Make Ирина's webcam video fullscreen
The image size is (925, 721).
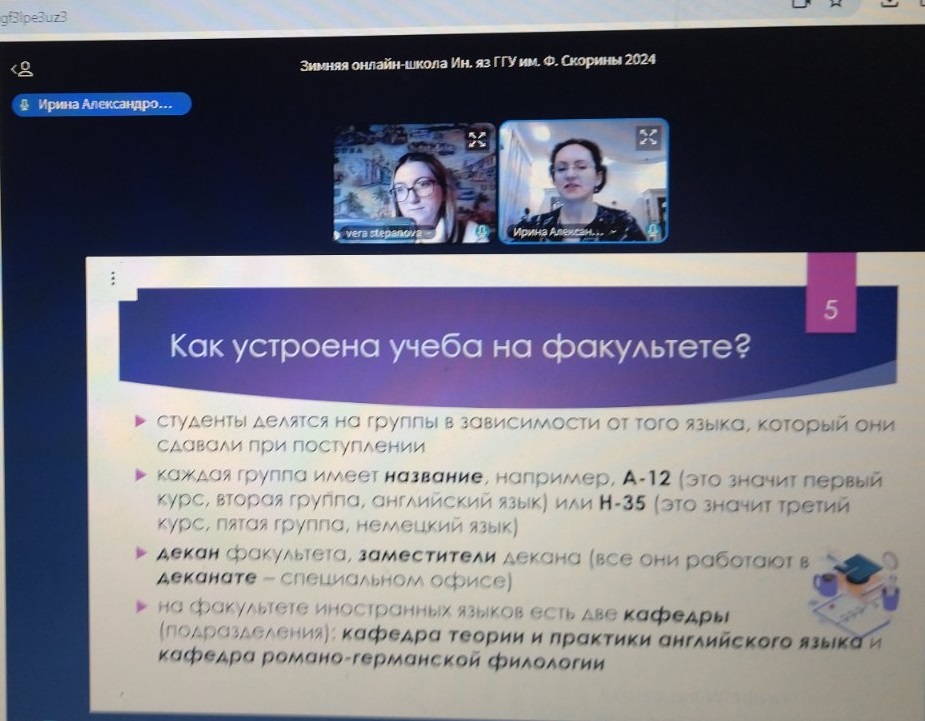pos(649,137)
